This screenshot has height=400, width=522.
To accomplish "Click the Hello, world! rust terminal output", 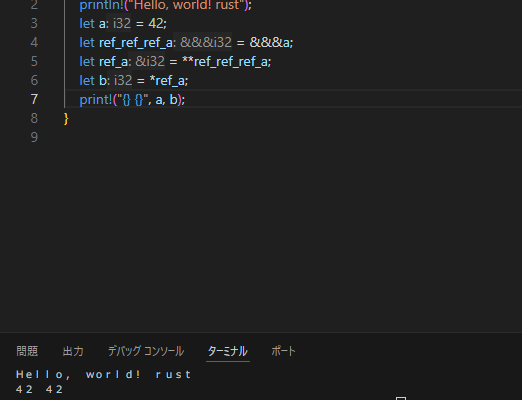I will click(x=103, y=375).
